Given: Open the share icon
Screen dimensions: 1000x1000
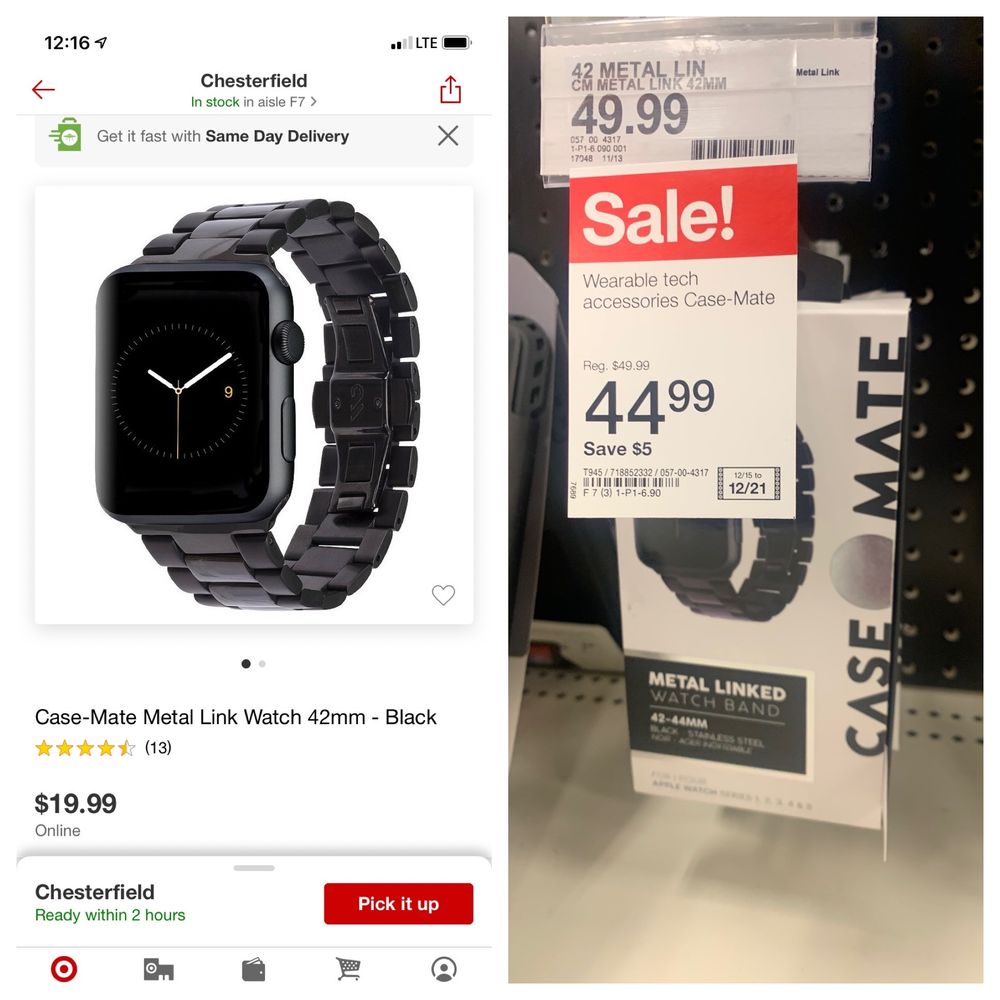Looking at the screenshot, I should [450, 89].
